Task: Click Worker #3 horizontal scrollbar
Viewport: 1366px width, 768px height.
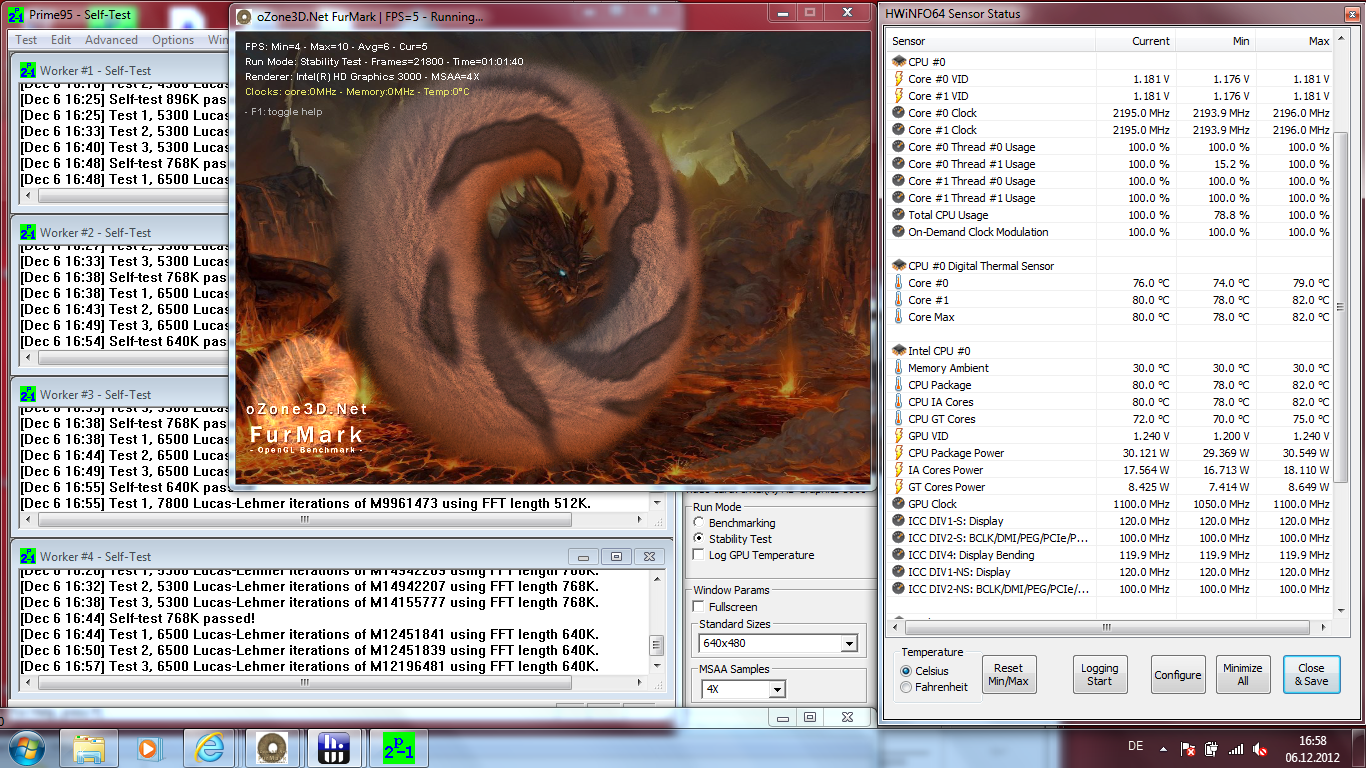Action: (334, 520)
